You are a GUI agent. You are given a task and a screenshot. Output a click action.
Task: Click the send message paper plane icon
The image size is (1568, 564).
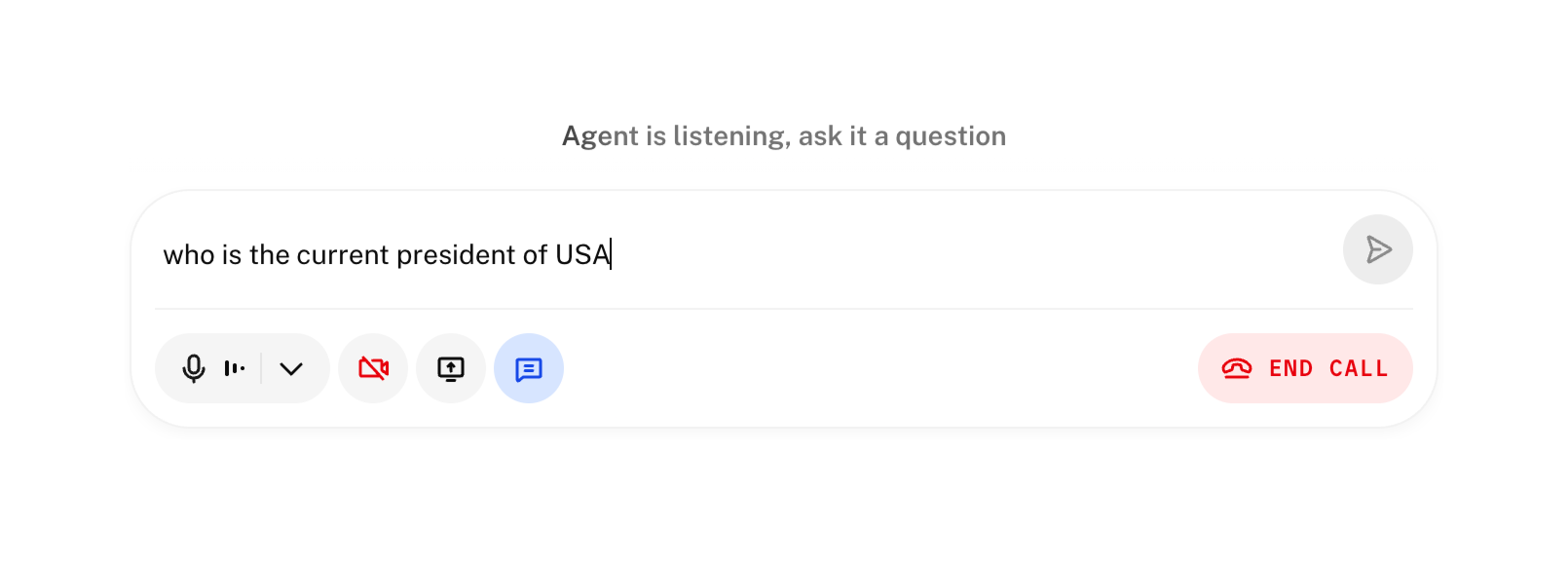[1377, 250]
